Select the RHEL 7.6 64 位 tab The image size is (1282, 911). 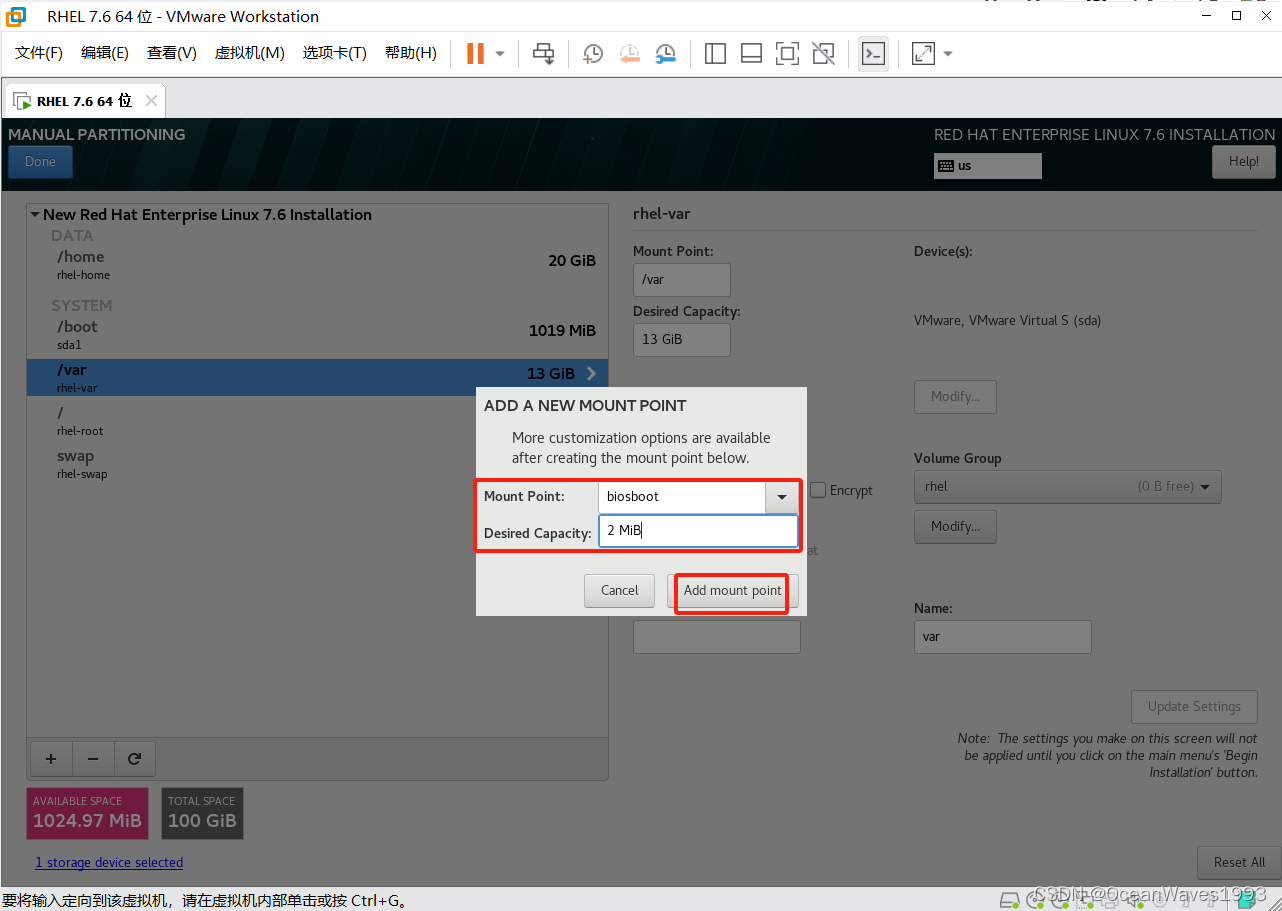pyautogui.click(x=84, y=101)
